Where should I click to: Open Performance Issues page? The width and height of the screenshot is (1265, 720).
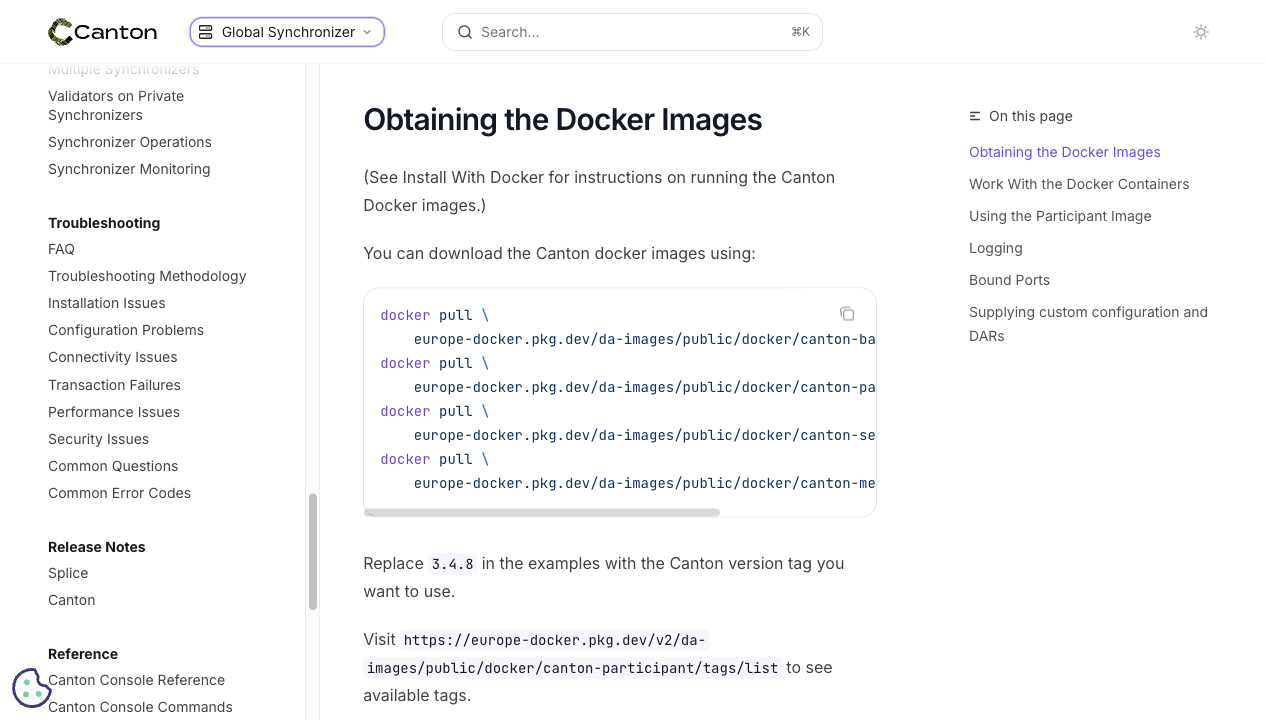coord(114,412)
